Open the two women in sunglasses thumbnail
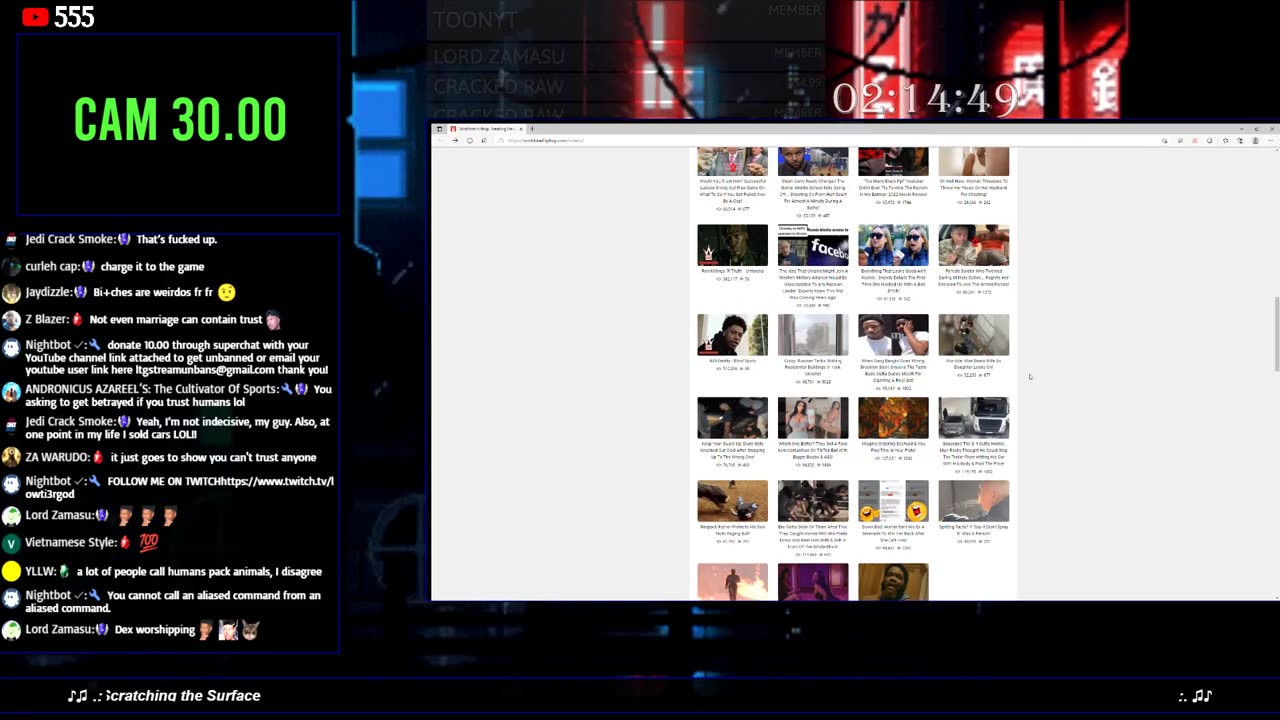 pyautogui.click(x=893, y=245)
